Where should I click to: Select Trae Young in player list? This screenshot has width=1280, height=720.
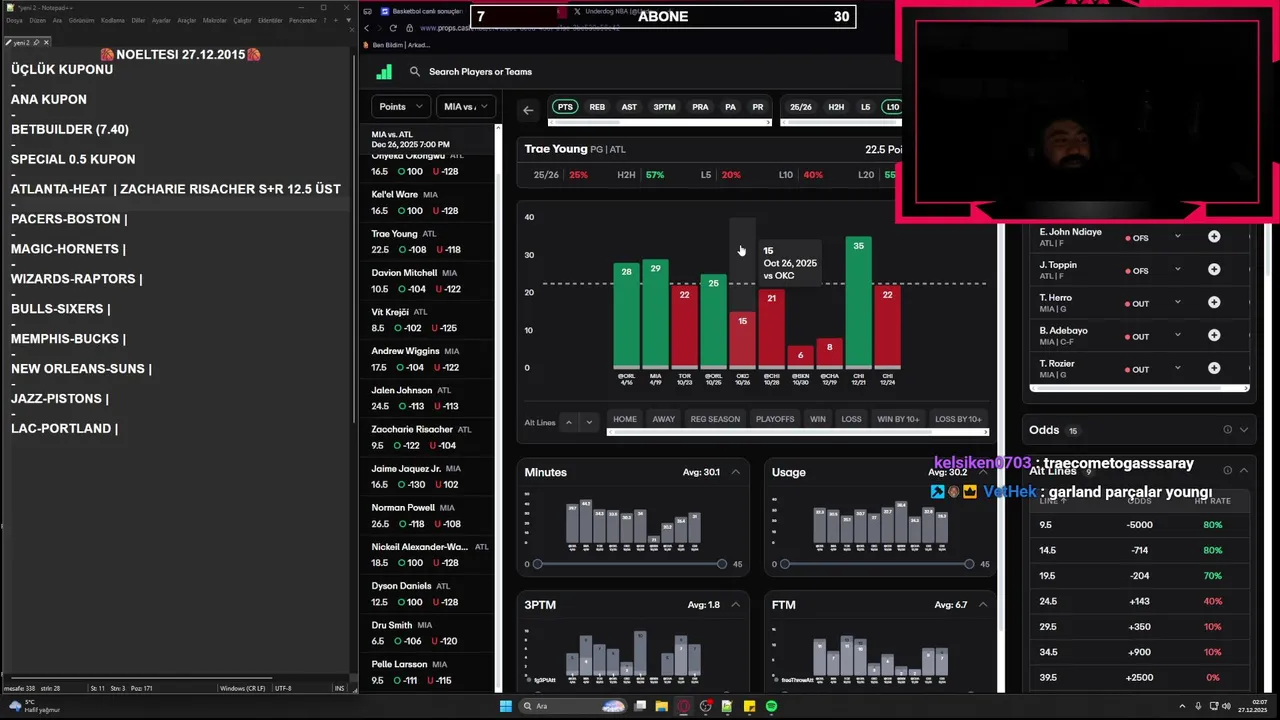click(428, 242)
